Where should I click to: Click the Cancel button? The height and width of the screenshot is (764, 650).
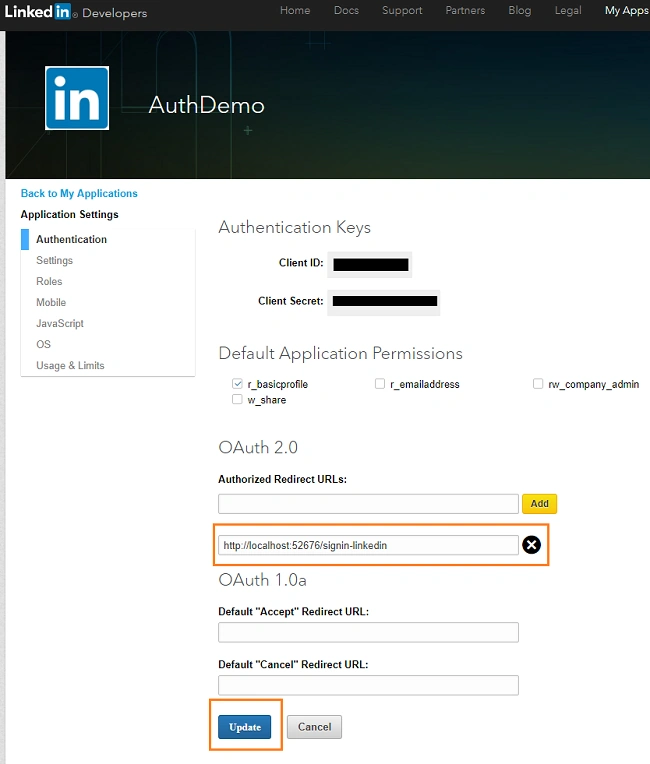point(314,727)
